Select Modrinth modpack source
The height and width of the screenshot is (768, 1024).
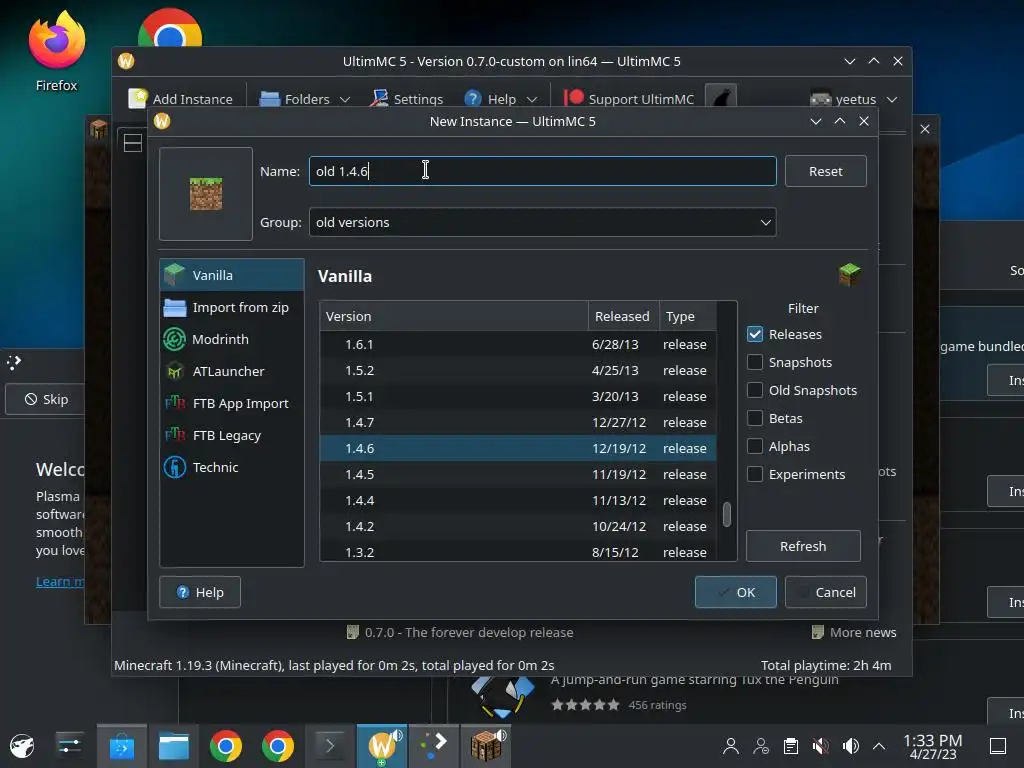[x=232, y=339]
